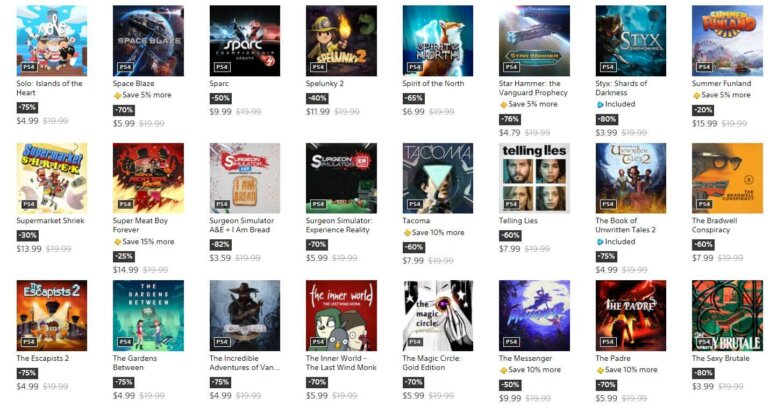Open The Sexy Brutale thumbnail

tap(727, 315)
